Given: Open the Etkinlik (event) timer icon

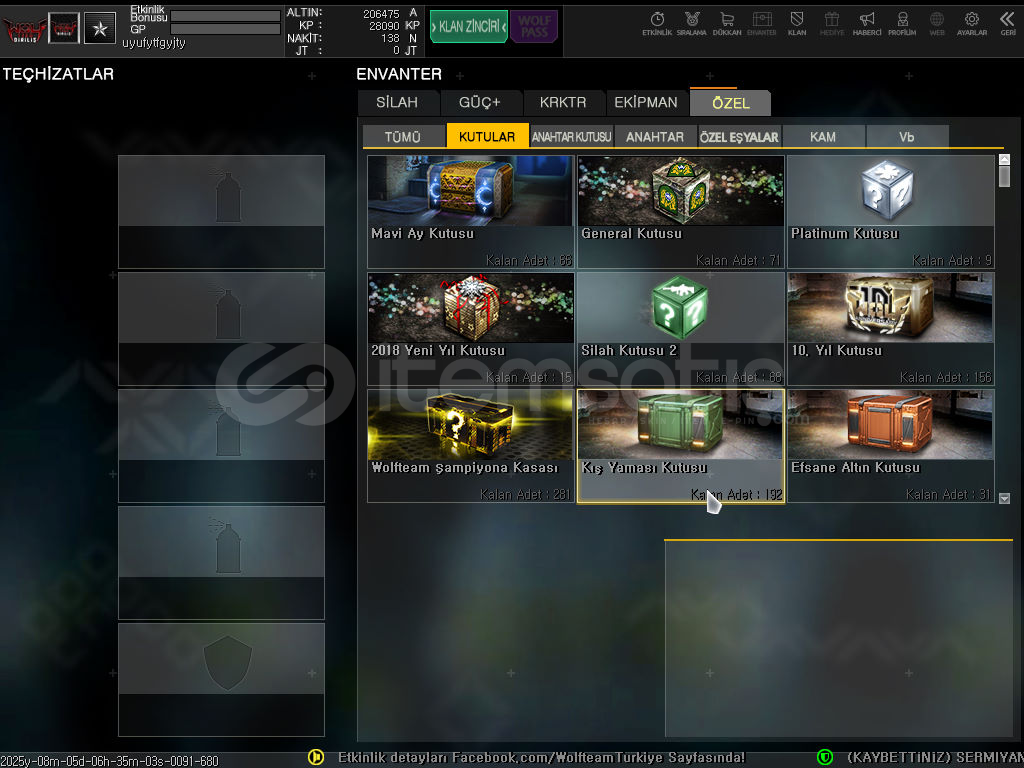Looking at the screenshot, I should [657, 24].
